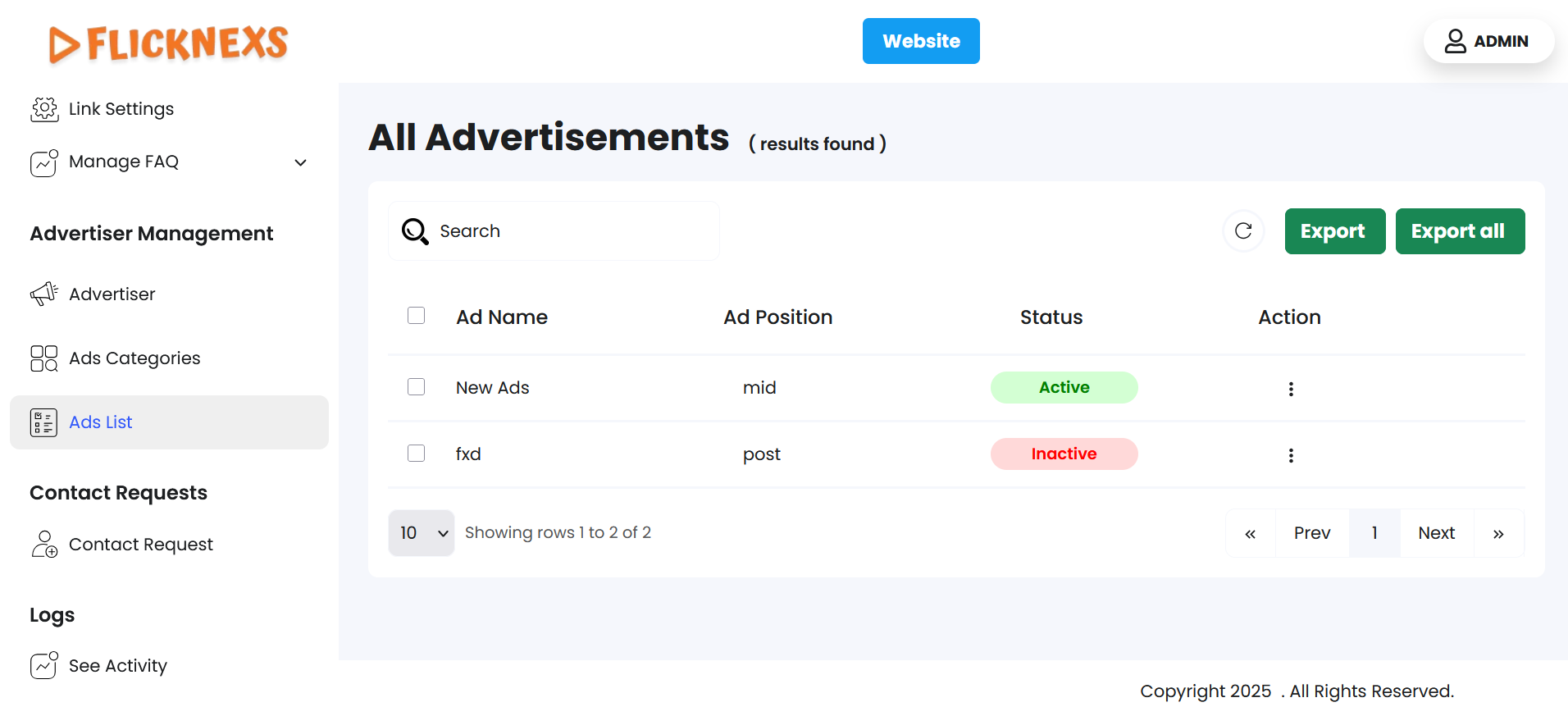
Task: Toggle the select-all header checkbox
Action: click(x=417, y=316)
